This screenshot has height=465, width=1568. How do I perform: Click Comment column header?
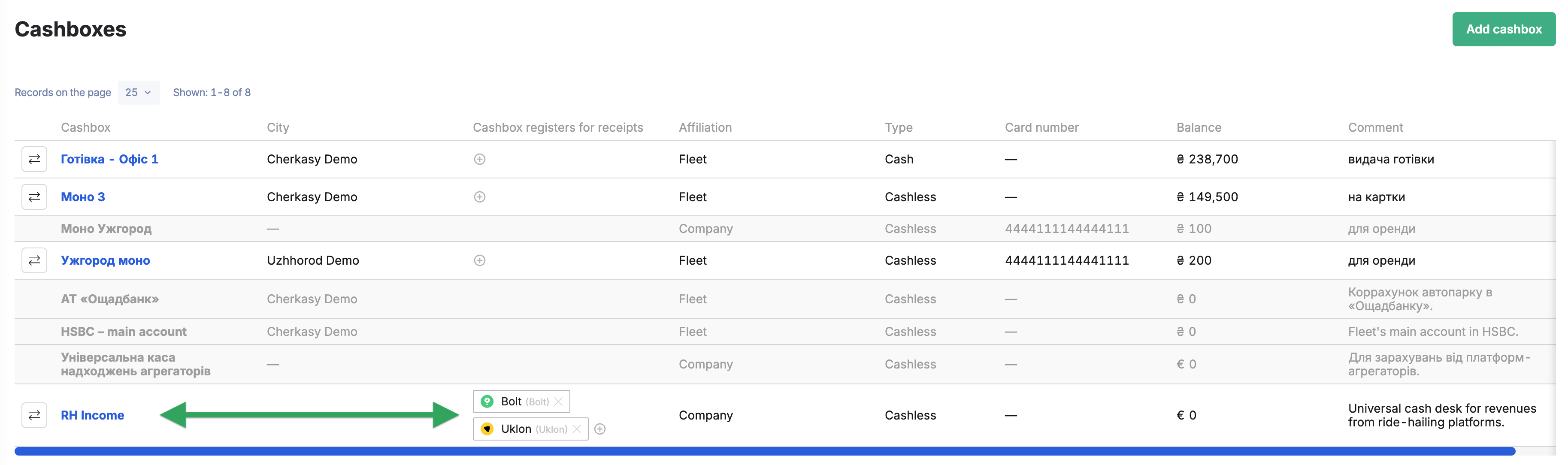(1375, 127)
